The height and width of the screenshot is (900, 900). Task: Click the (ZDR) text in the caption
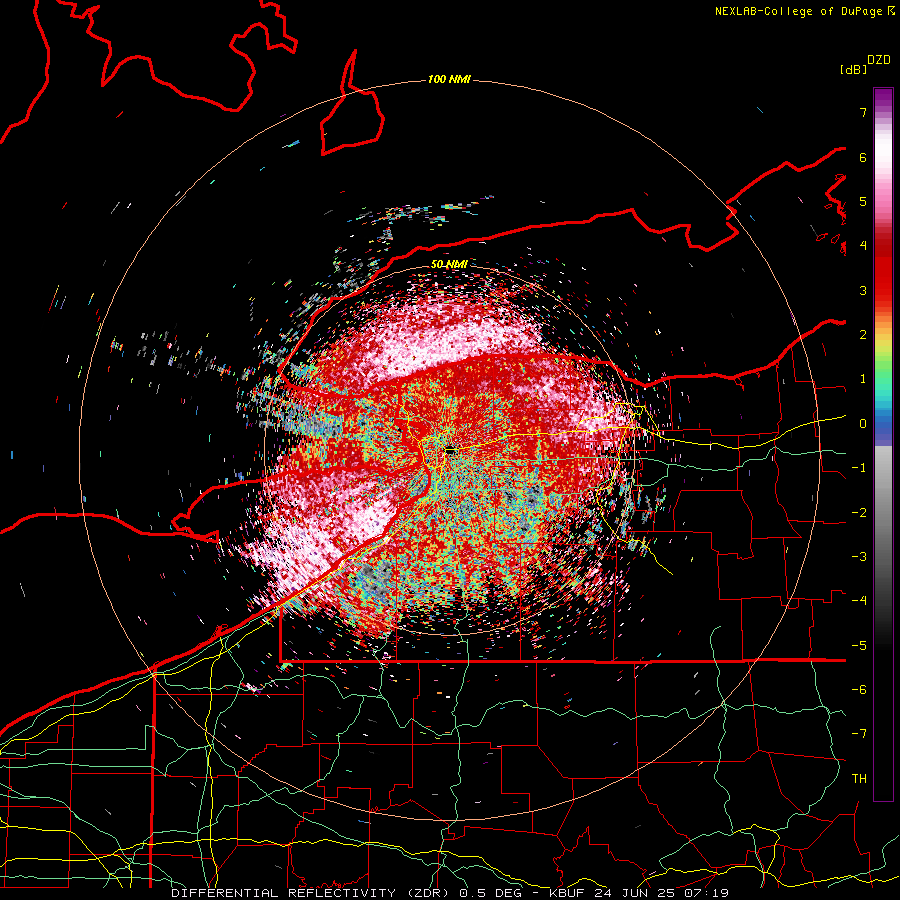pos(428,893)
